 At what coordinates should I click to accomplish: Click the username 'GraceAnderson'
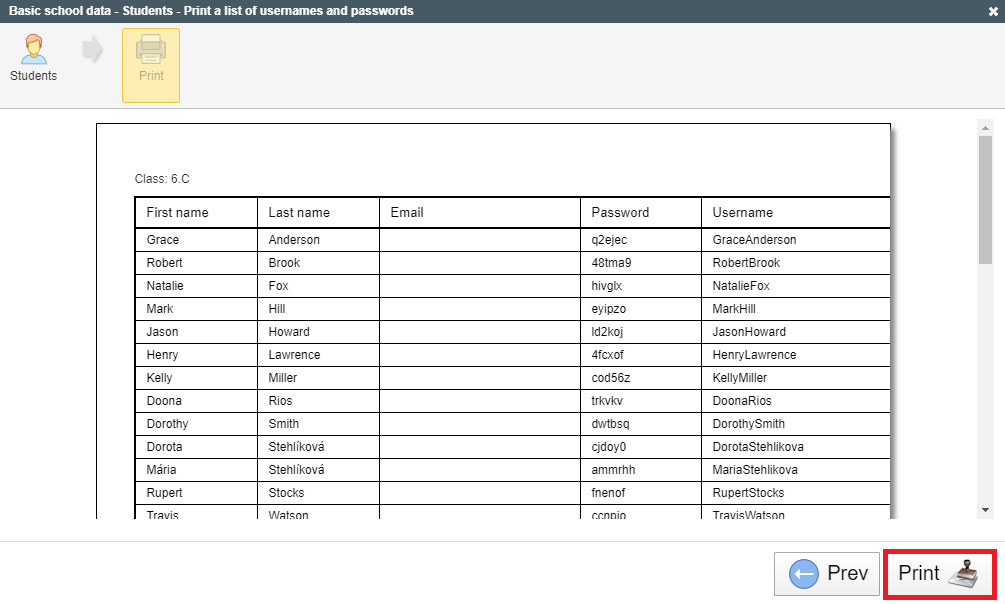coord(754,240)
